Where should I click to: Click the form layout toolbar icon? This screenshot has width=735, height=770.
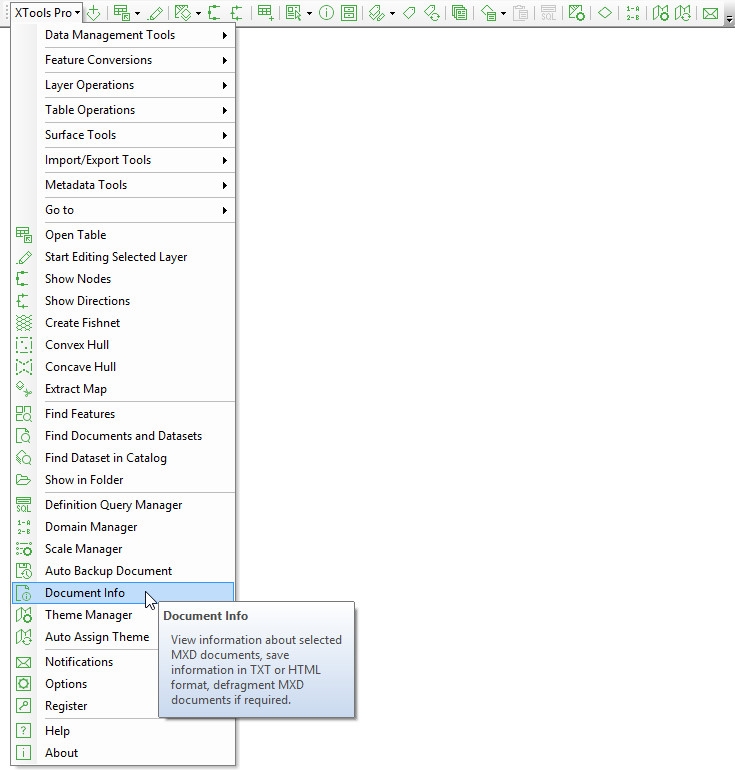pyautogui.click(x=349, y=13)
